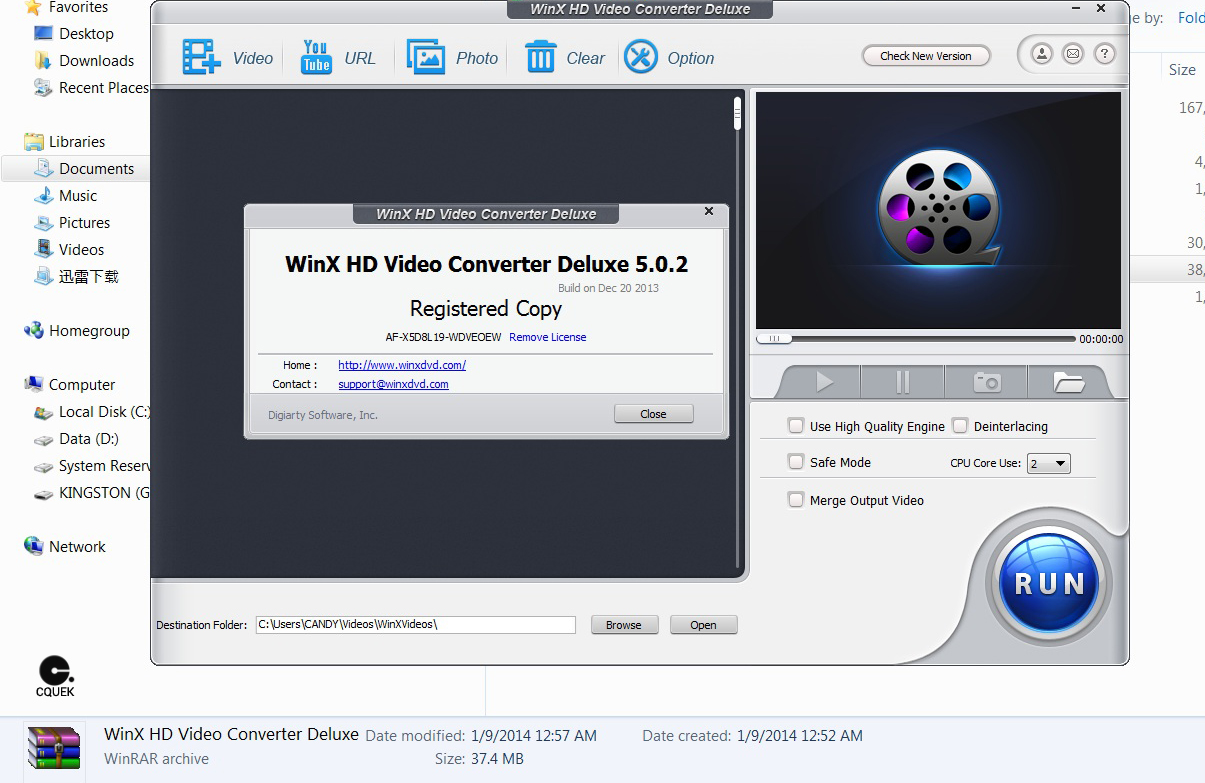
Task: Open the output folder icon
Action: click(x=1068, y=382)
